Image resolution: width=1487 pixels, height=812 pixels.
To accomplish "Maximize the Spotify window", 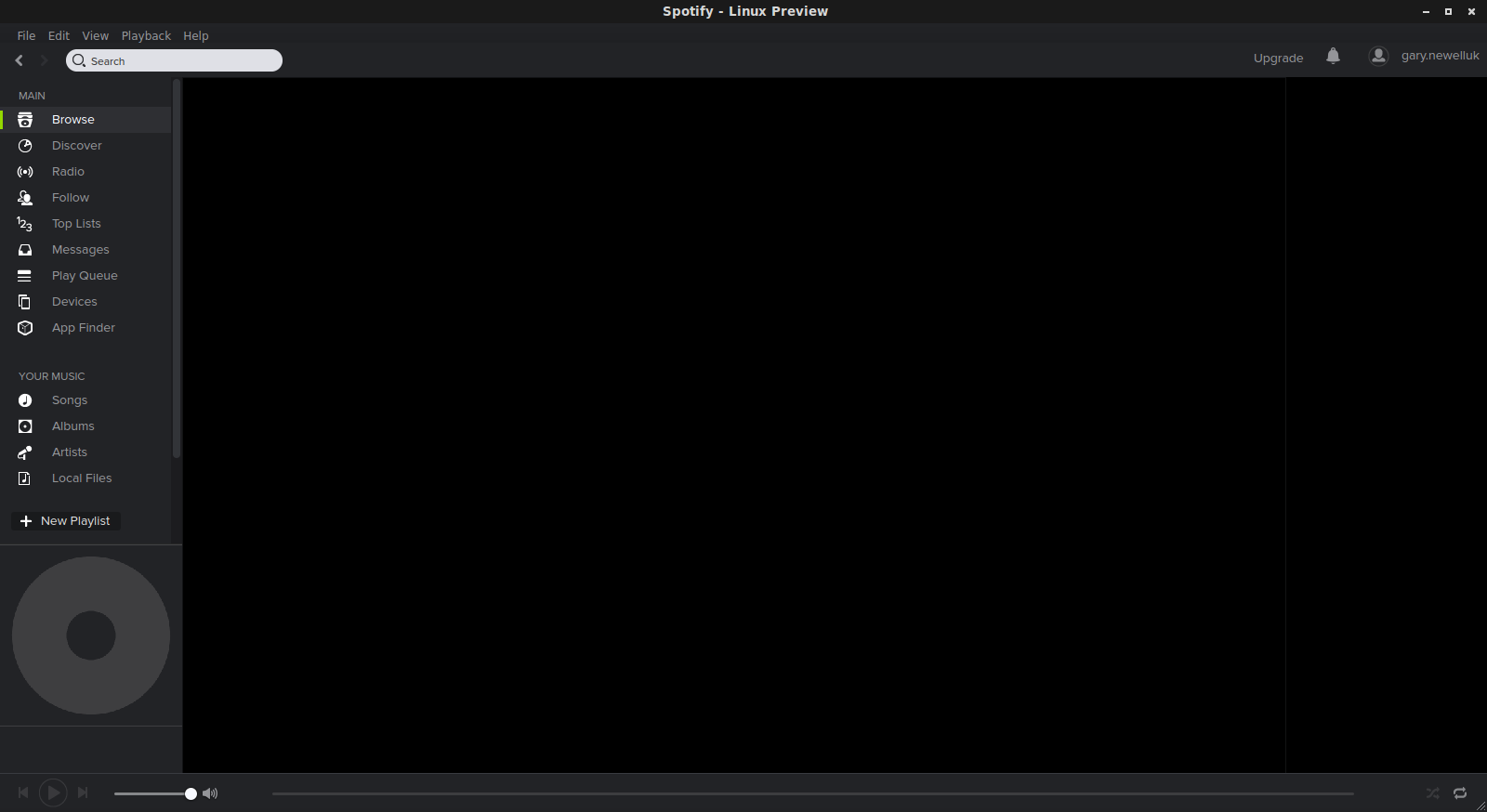I will pos(1448,12).
